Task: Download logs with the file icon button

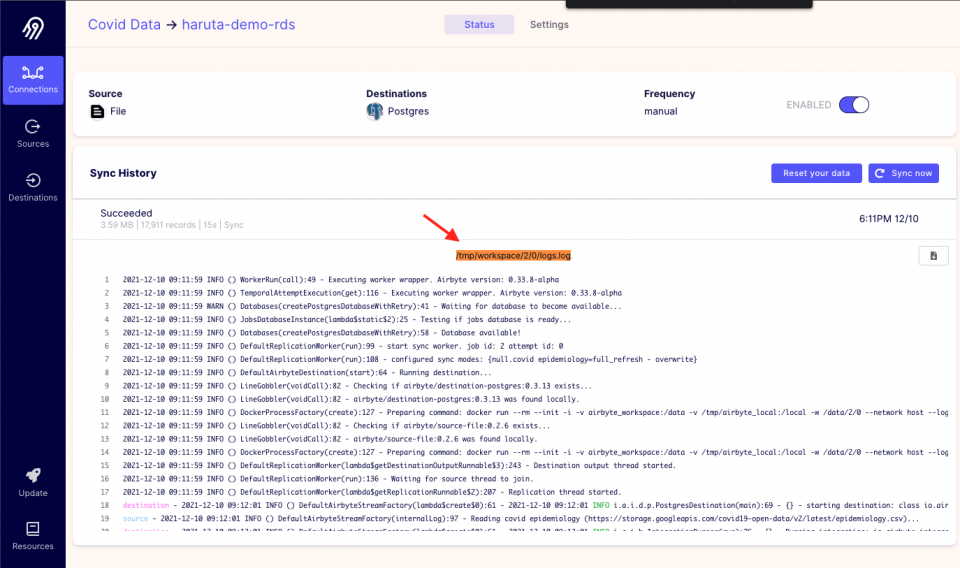Action: pyautogui.click(x=934, y=256)
